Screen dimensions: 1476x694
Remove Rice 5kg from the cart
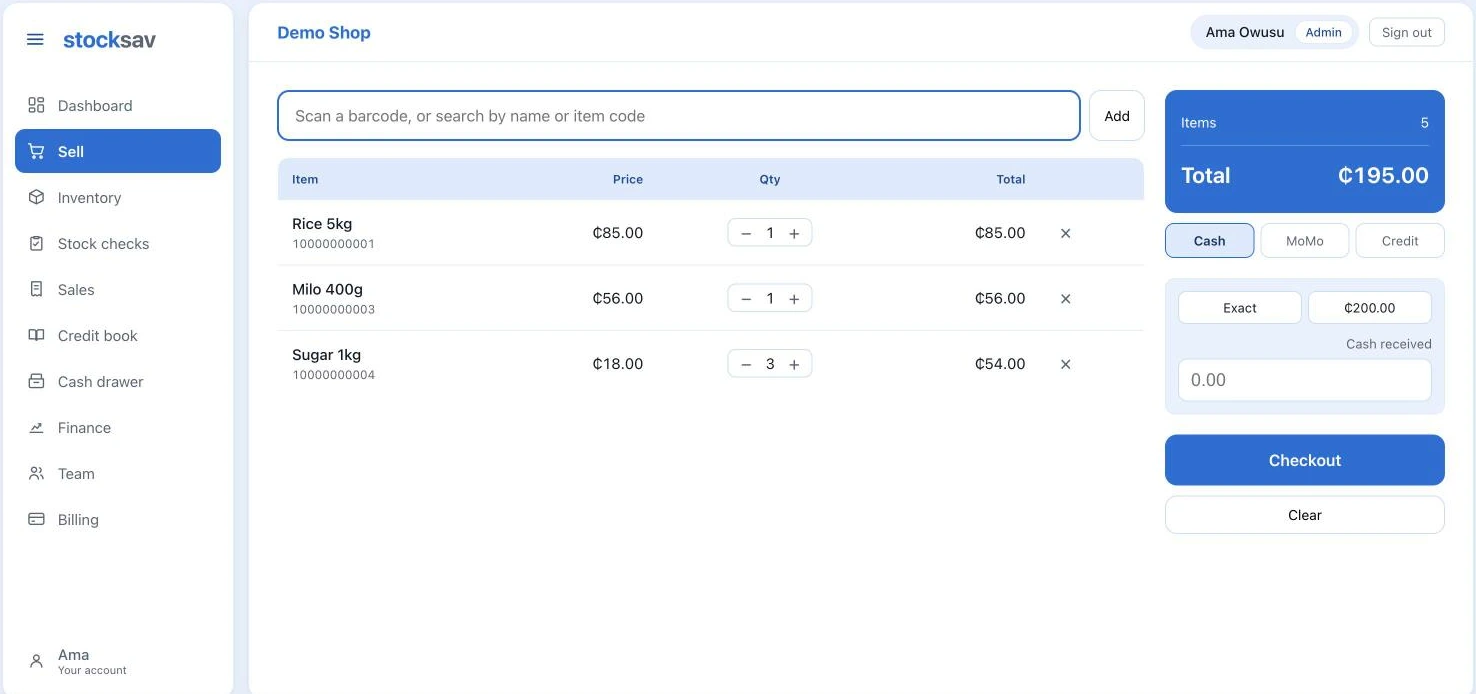(1065, 233)
